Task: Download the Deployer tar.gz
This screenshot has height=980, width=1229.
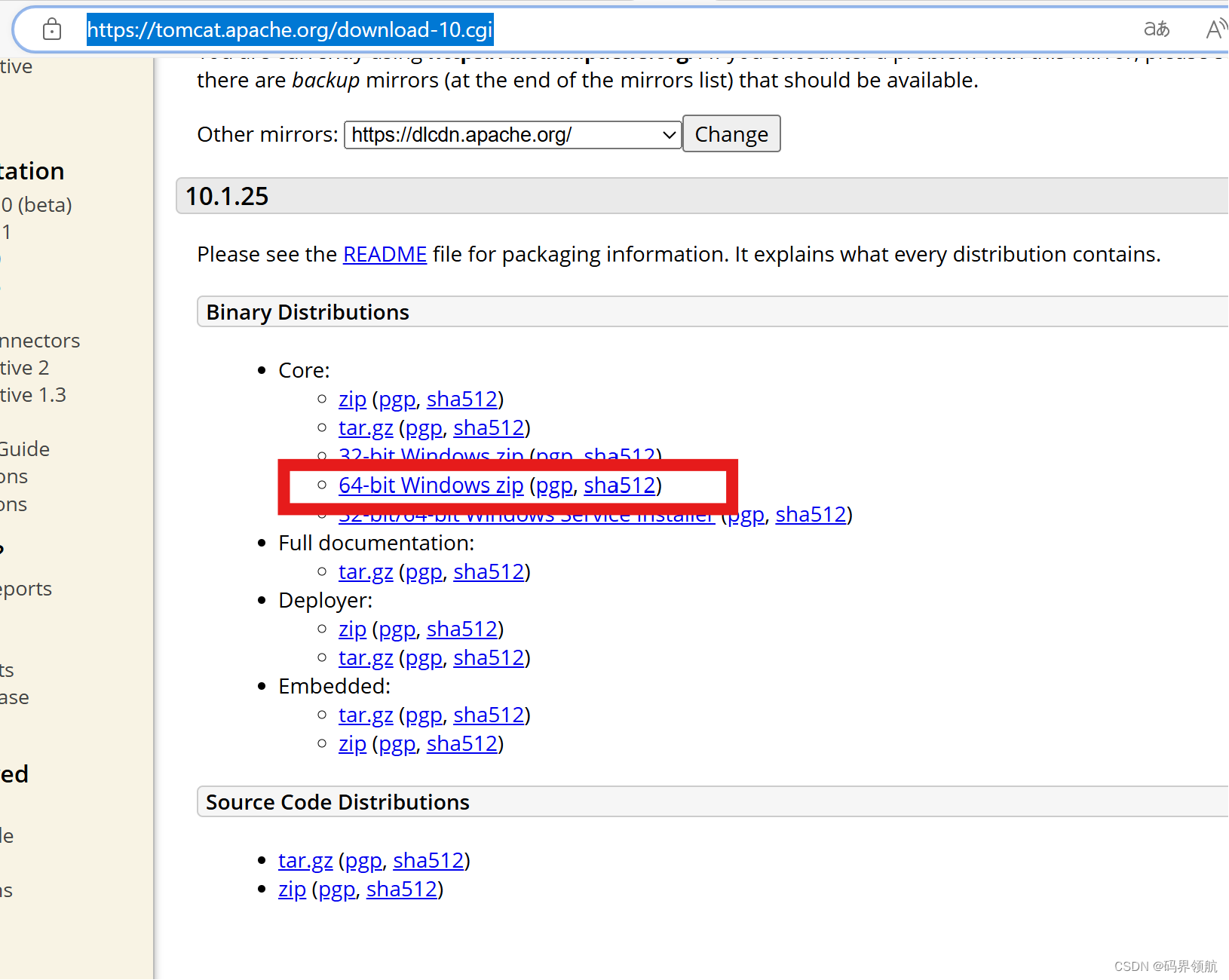Action: (x=366, y=657)
